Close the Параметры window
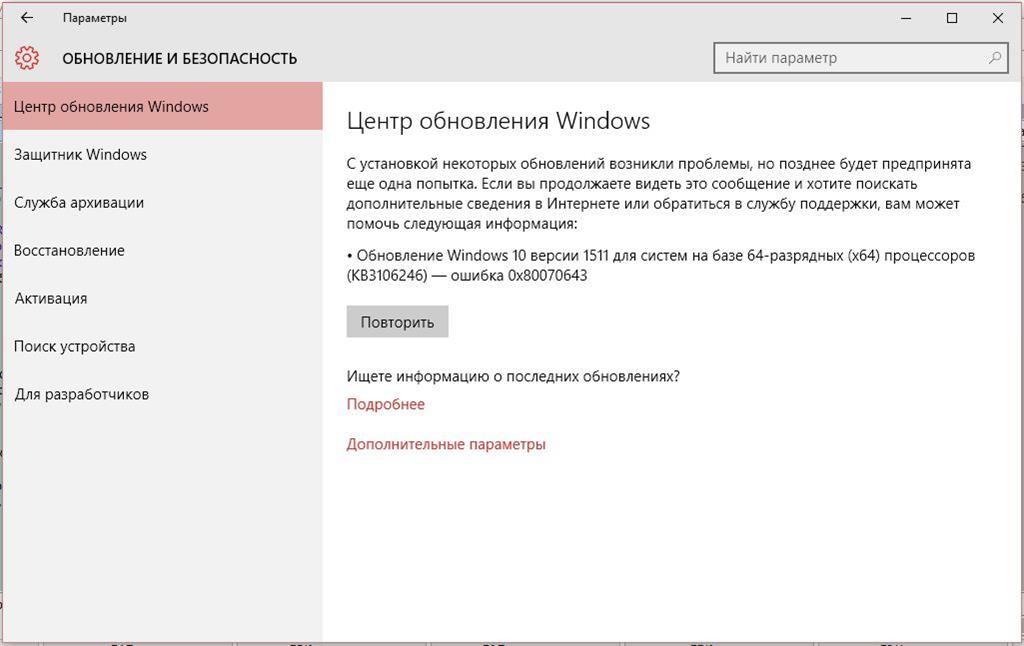The height and width of the screenshot is (646, 1024). tap(998, 18)
